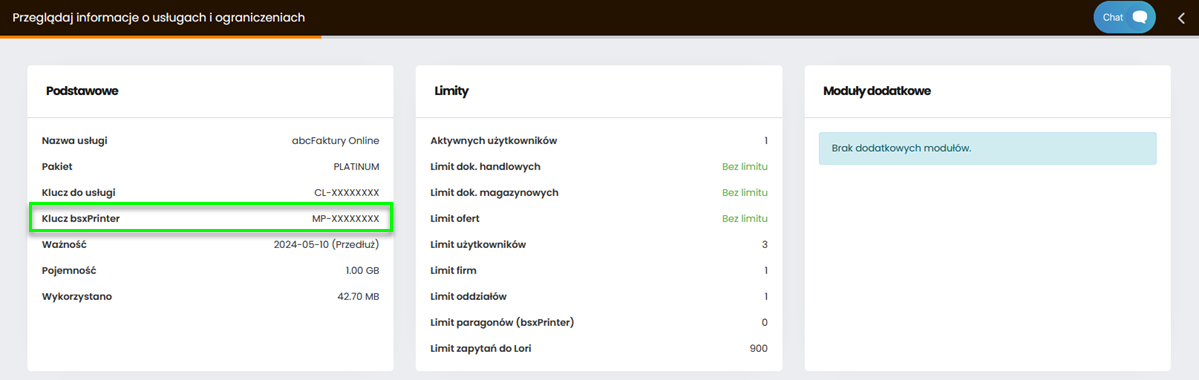Click the Podstawowe card heading
This screenshot has width=1199, height=380.
tap(82, 91)
